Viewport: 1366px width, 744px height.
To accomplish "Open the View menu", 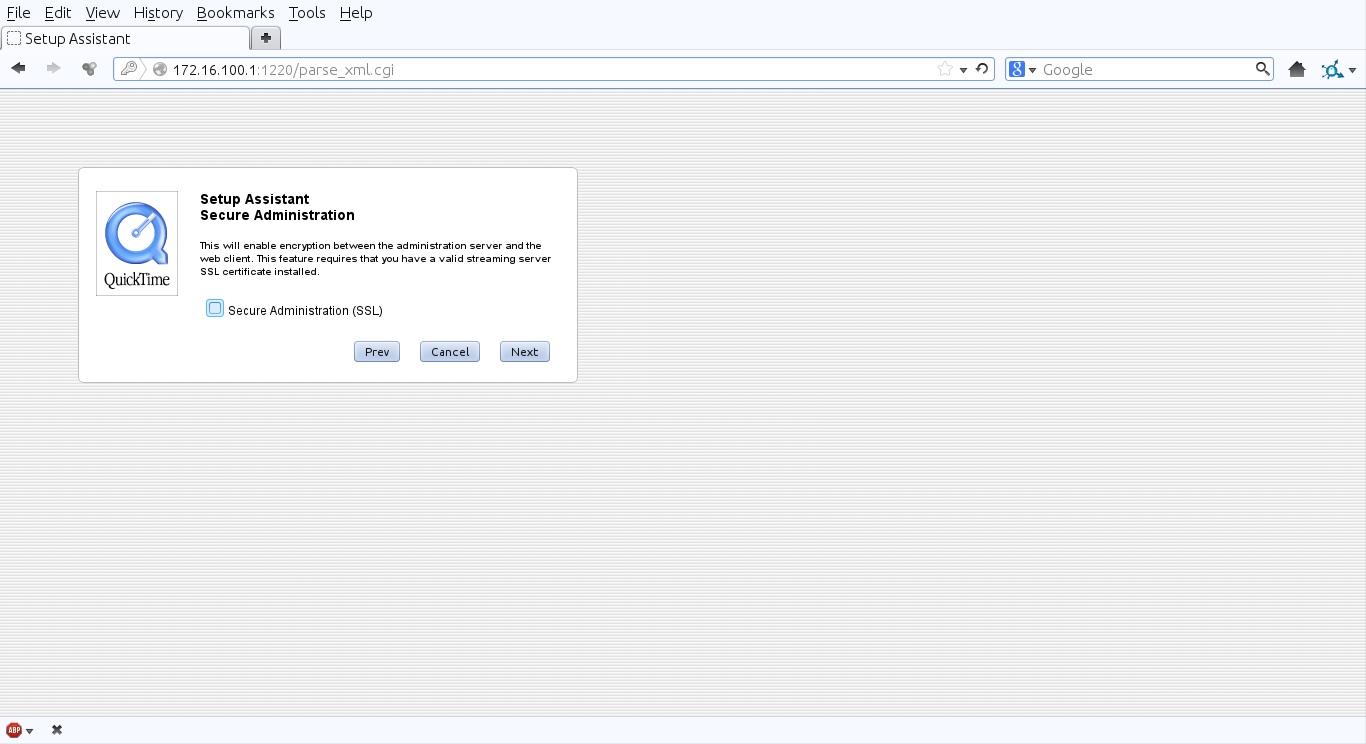I will (x=103, y=13).
